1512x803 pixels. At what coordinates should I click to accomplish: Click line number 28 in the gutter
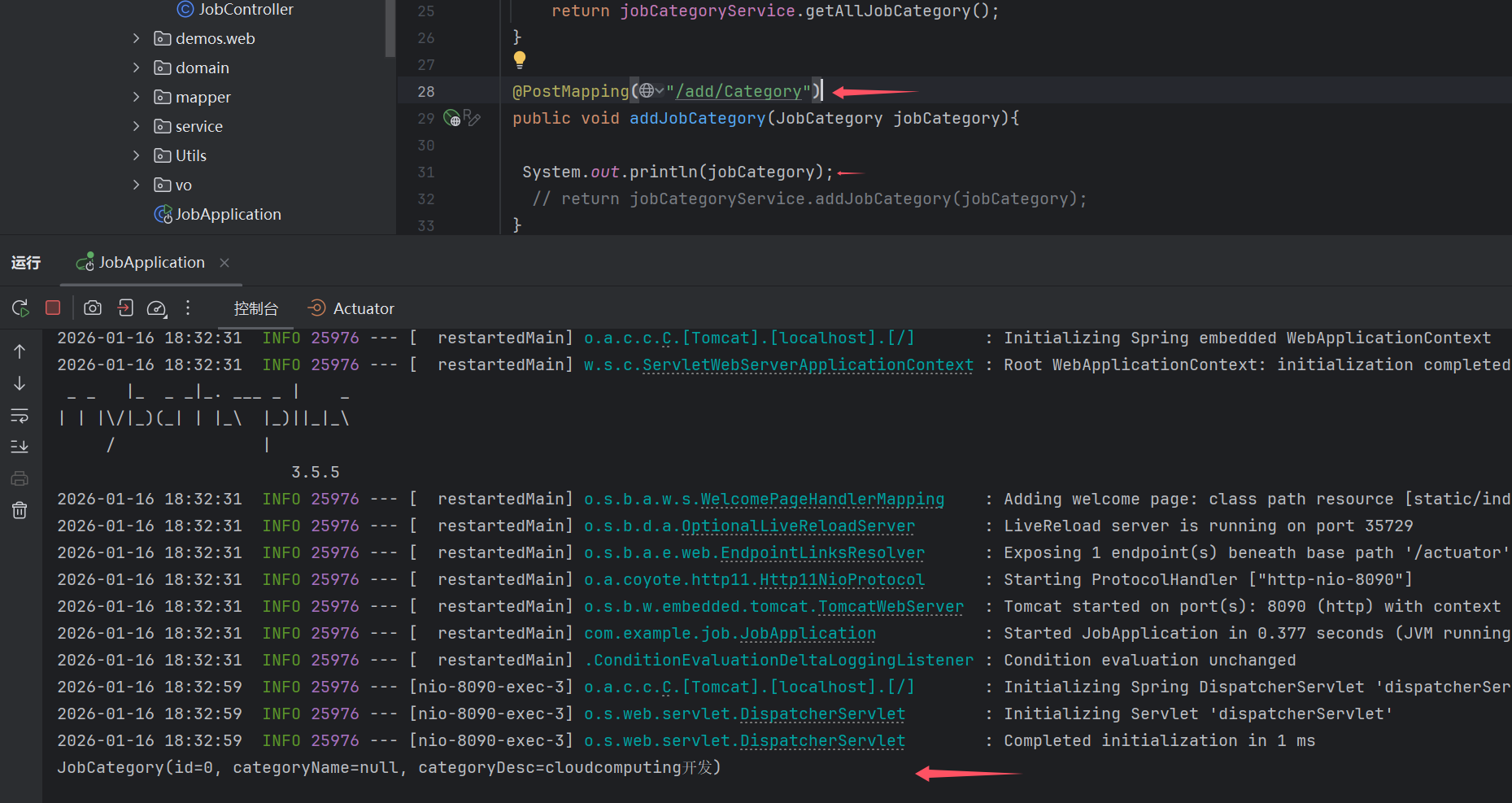coord(426,91)
